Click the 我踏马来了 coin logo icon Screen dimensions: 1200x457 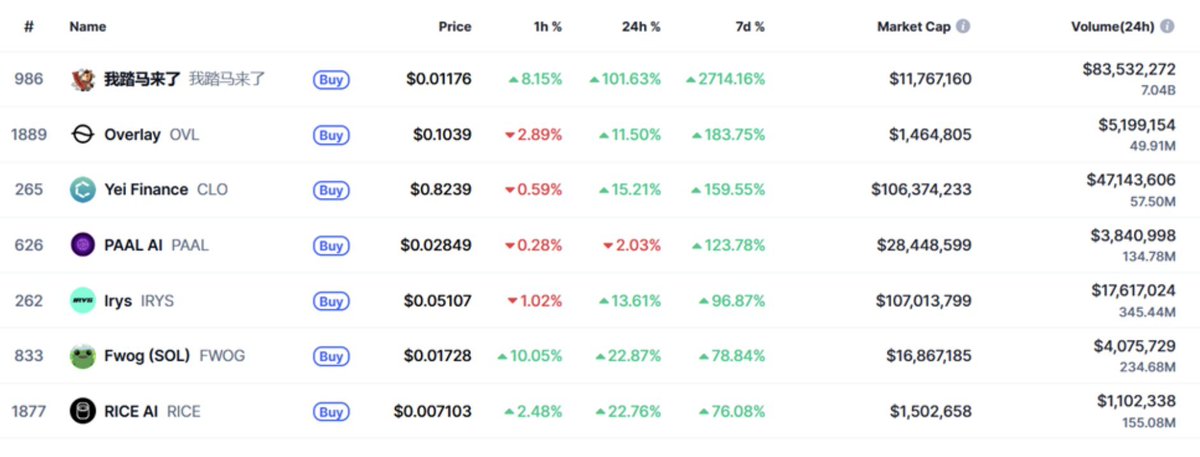(83, 79)
